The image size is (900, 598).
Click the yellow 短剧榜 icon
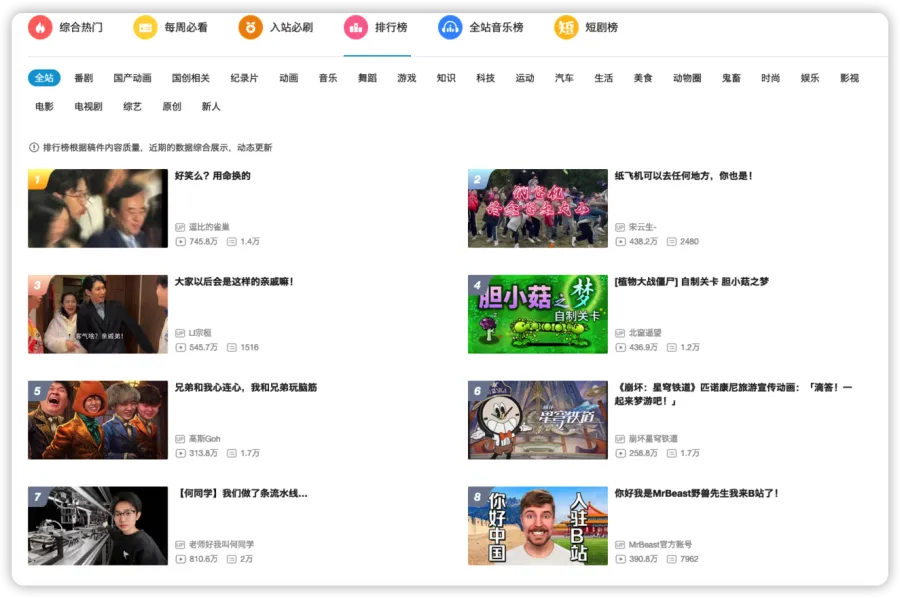[x=566, y=28]
